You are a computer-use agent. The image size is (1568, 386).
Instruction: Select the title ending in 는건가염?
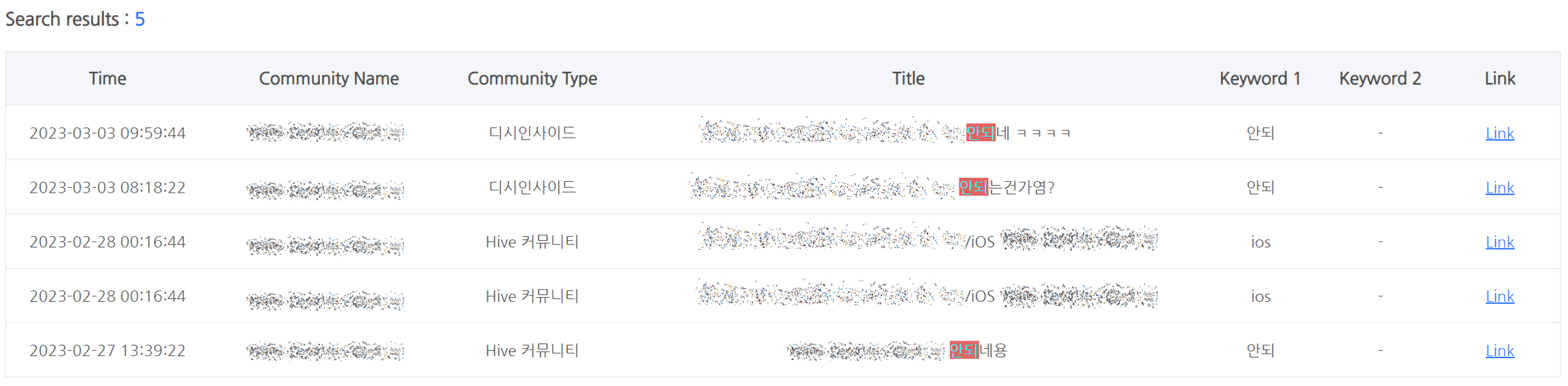pyautogui.click(x=872, y=187)
